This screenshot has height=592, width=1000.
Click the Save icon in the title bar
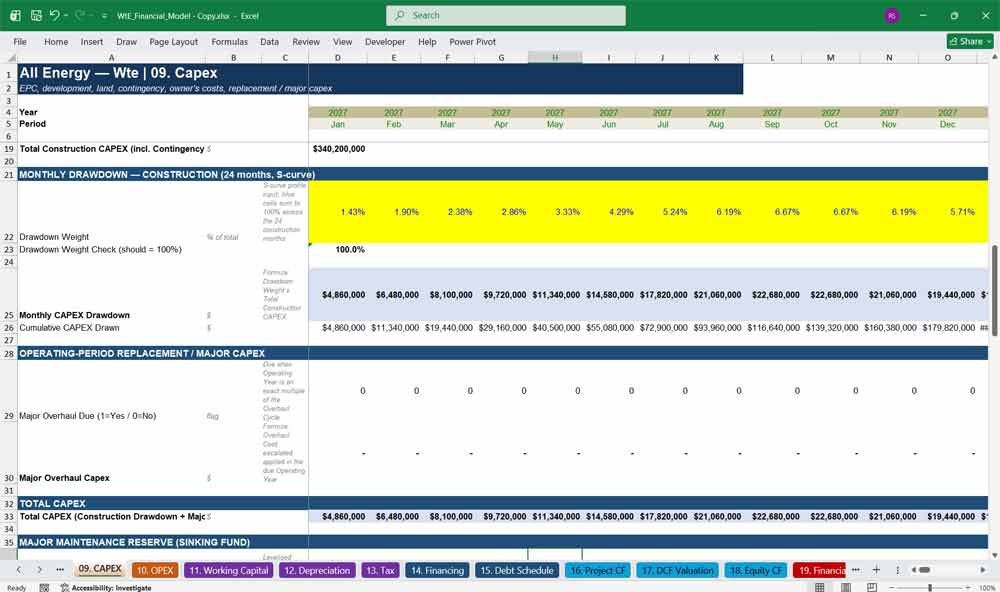[36, 15]
